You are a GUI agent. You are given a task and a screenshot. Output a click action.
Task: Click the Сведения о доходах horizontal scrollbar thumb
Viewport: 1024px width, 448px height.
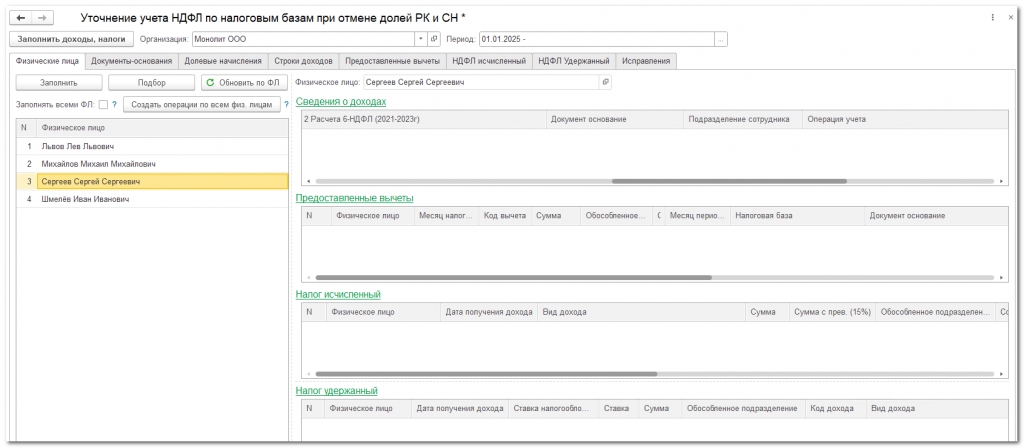coord(729,181)
